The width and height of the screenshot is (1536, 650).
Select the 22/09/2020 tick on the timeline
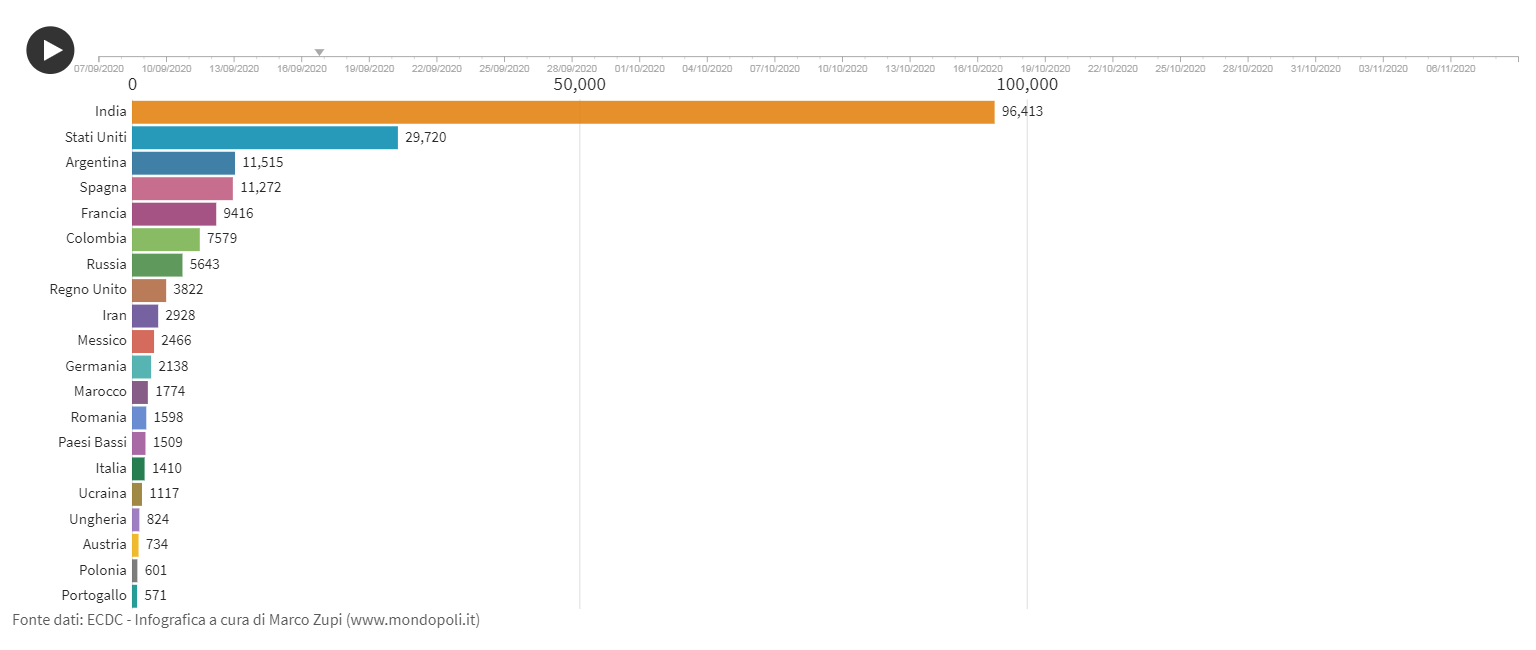[437, 68]
